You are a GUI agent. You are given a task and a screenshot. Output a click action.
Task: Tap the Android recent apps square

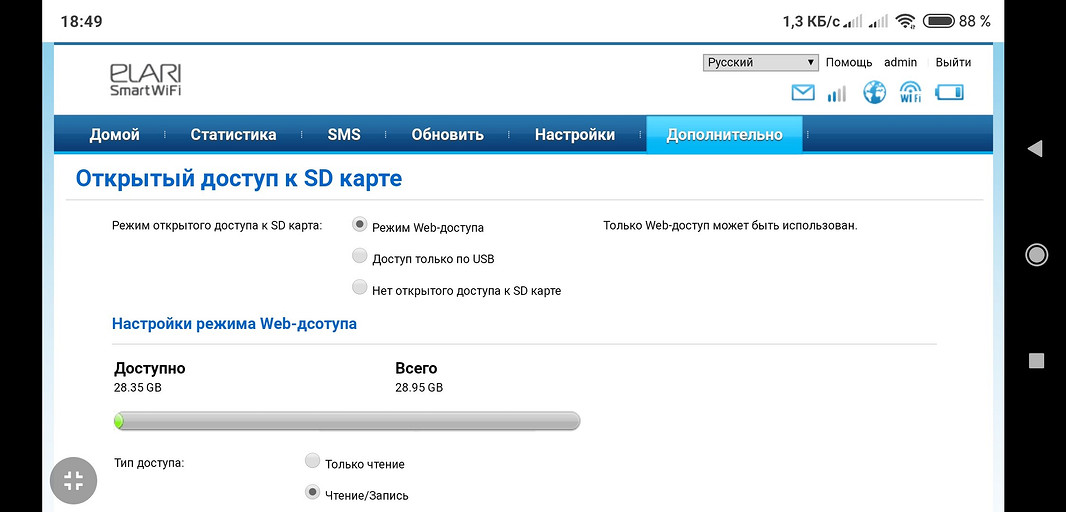pos(1036,361)
